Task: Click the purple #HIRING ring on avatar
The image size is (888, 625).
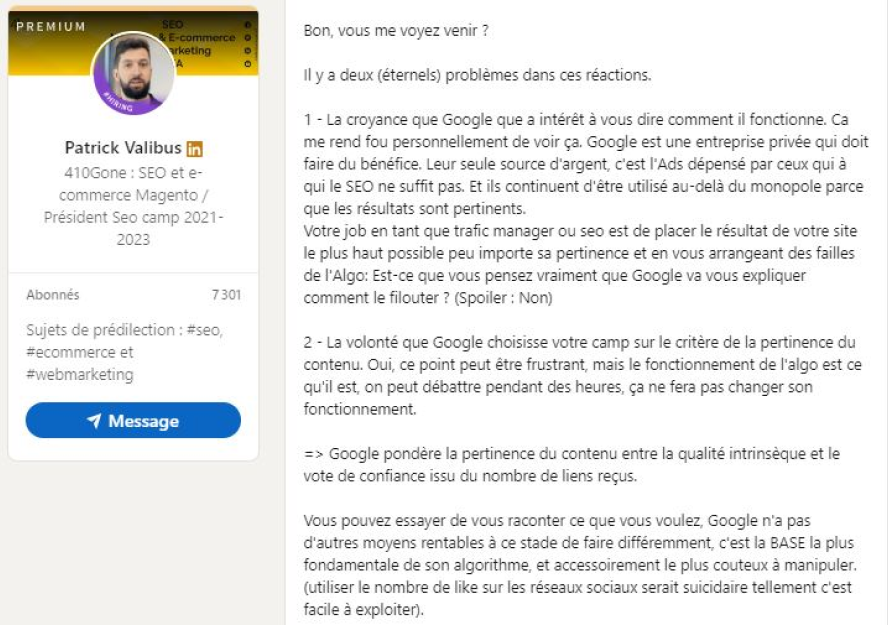Action: point(118,102)
